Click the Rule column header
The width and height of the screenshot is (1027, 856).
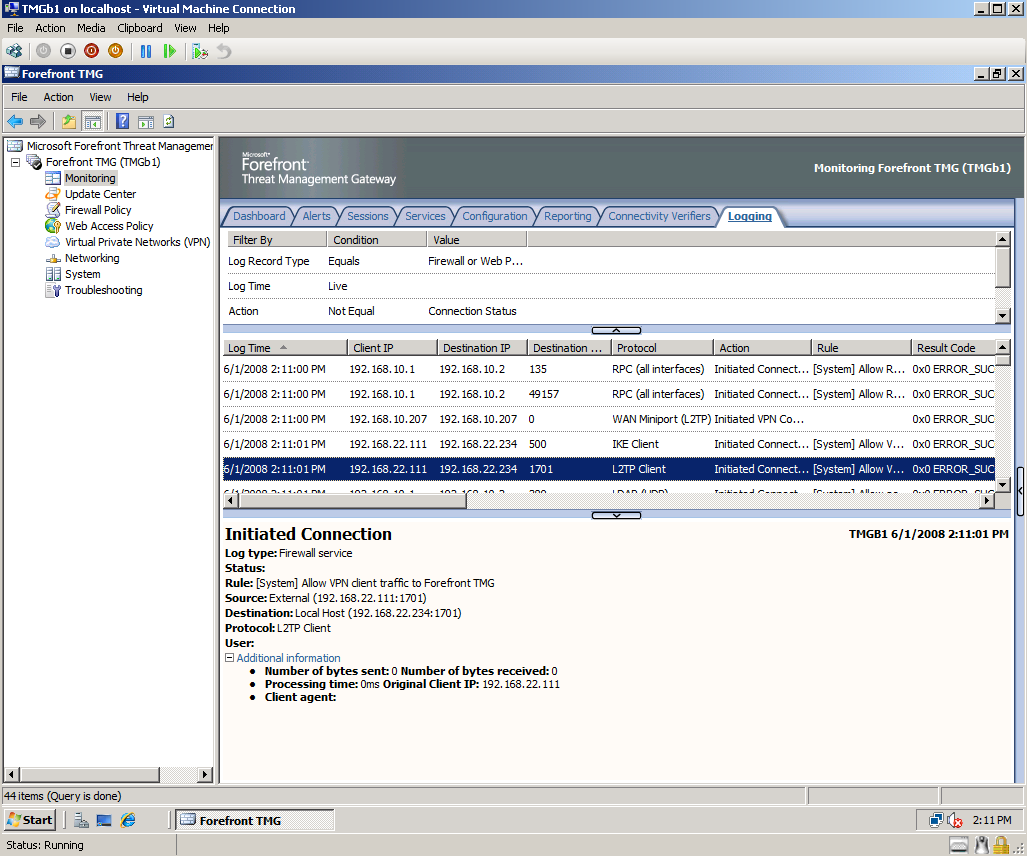tap(861, 348)
